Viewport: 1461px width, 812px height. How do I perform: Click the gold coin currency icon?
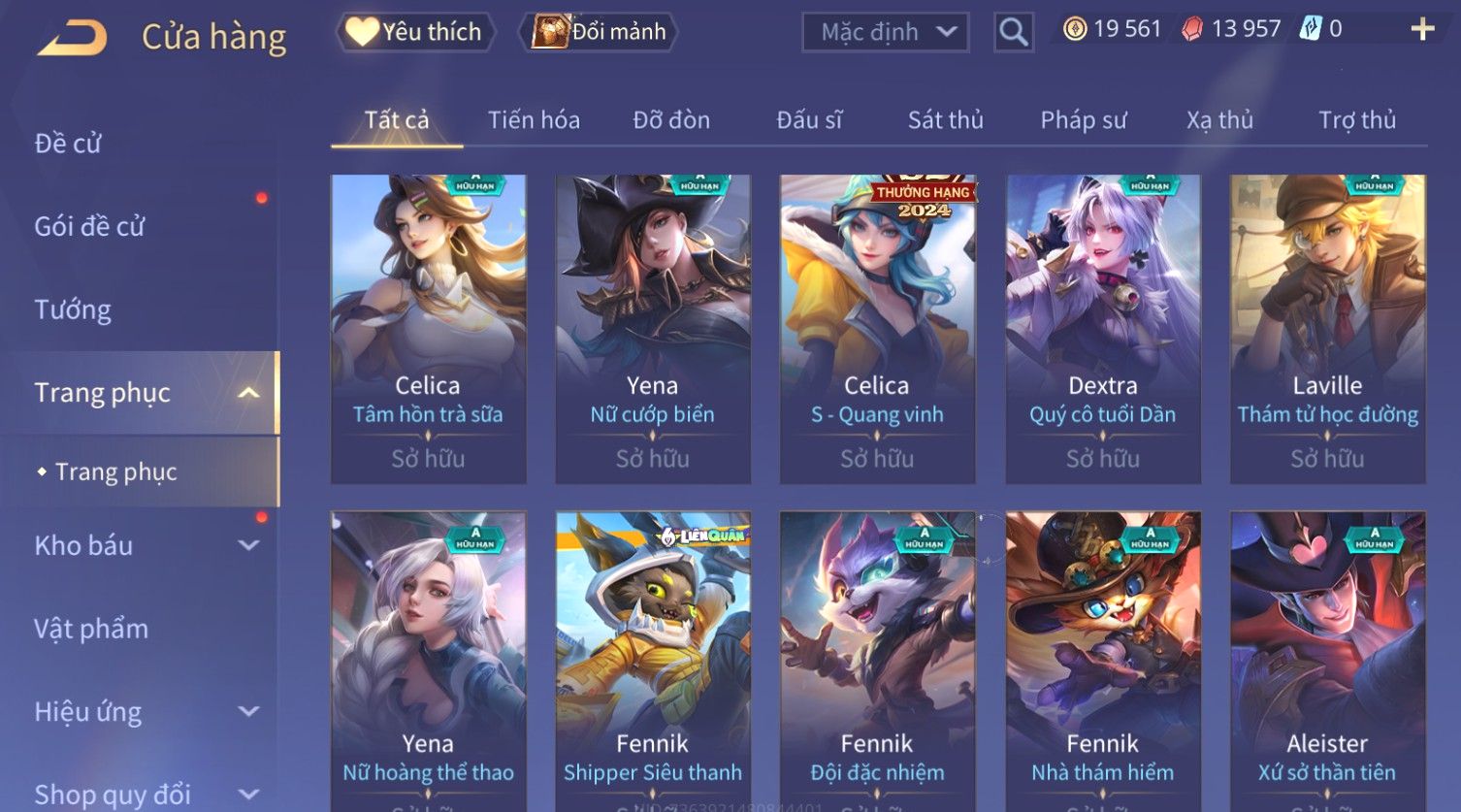pos(1075,29)
